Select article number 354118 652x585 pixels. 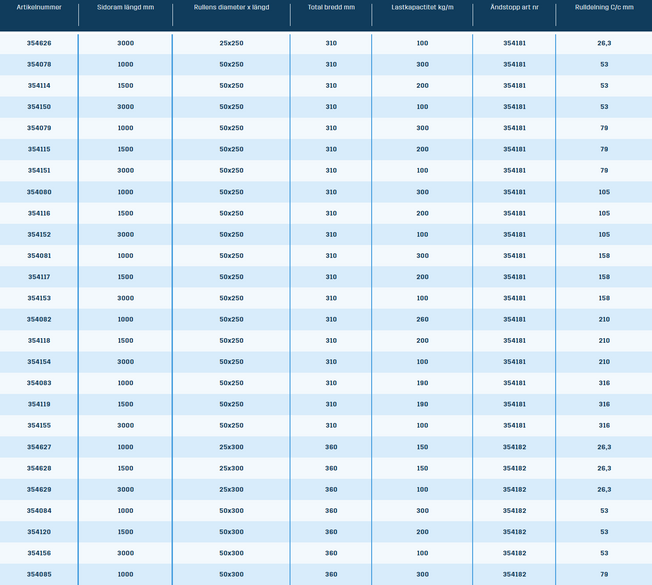[x=39, y=341]
